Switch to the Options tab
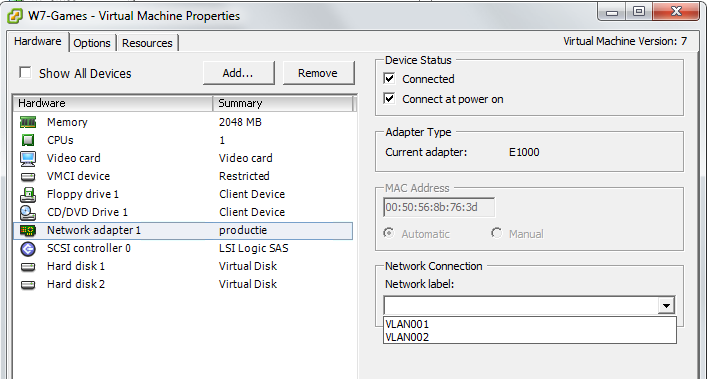Screen dimensions: 707x379 click(x=92, y=43)
